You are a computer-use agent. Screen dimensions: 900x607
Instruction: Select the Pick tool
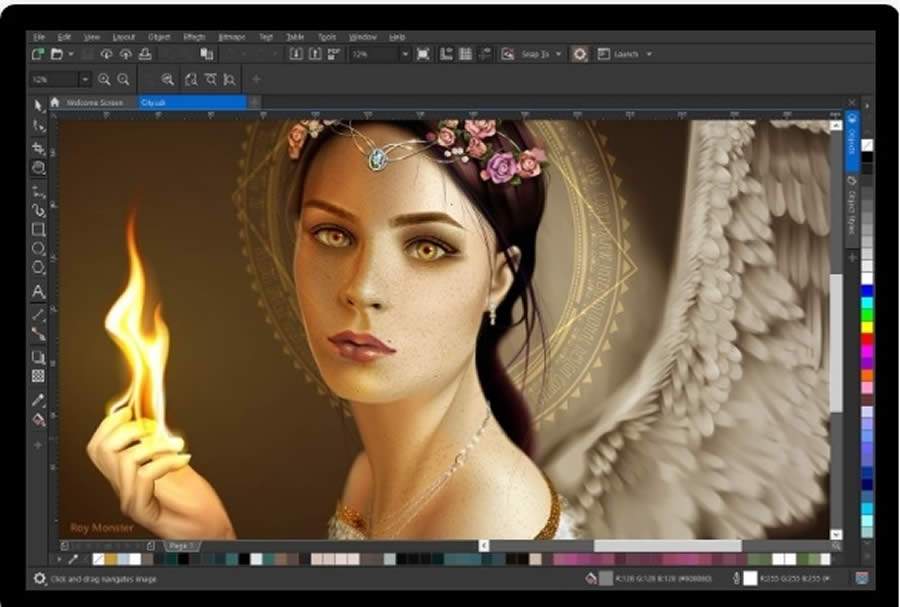click(x=40, y=105)
